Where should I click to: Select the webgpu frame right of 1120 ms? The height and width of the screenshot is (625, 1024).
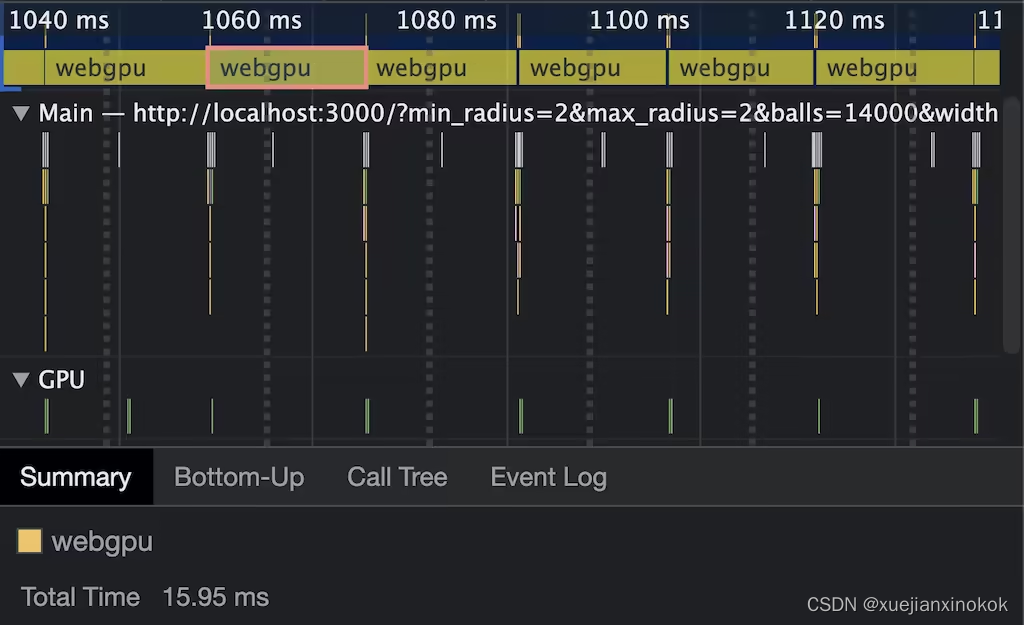coord(895,67)
